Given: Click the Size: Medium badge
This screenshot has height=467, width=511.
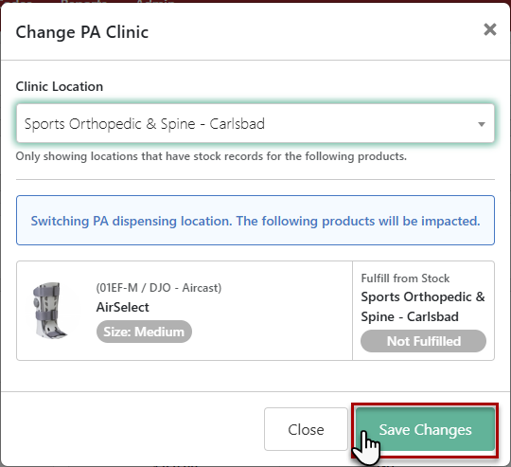Looking at the screenshot, I should (x=144, y=332).
